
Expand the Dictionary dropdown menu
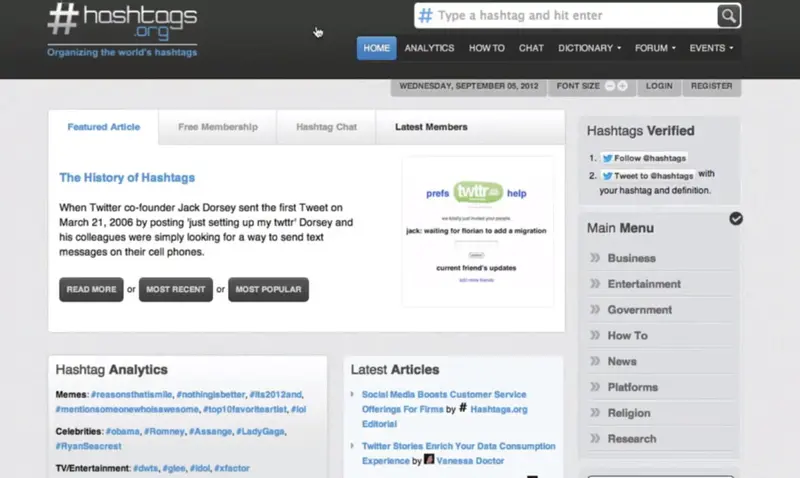click(589, 48)
